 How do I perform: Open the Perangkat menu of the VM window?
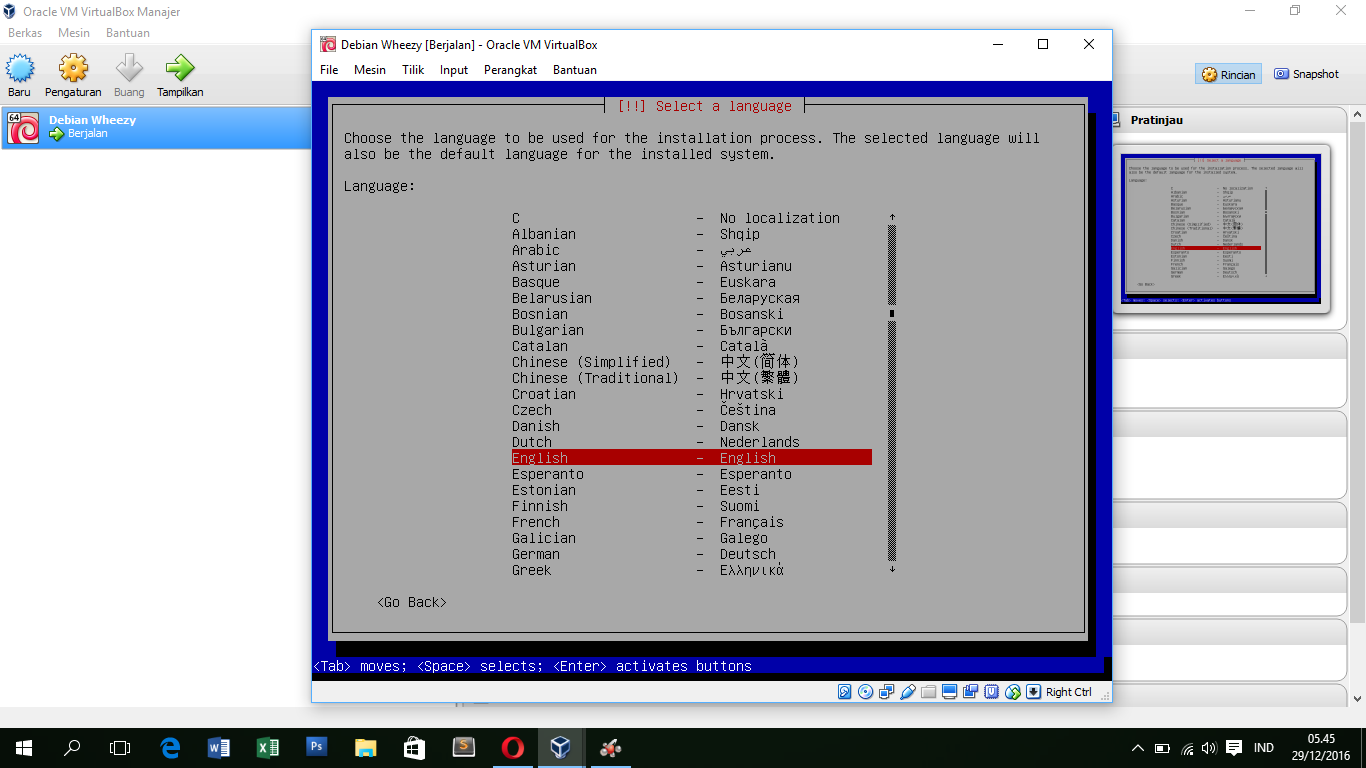pos(510,70)
